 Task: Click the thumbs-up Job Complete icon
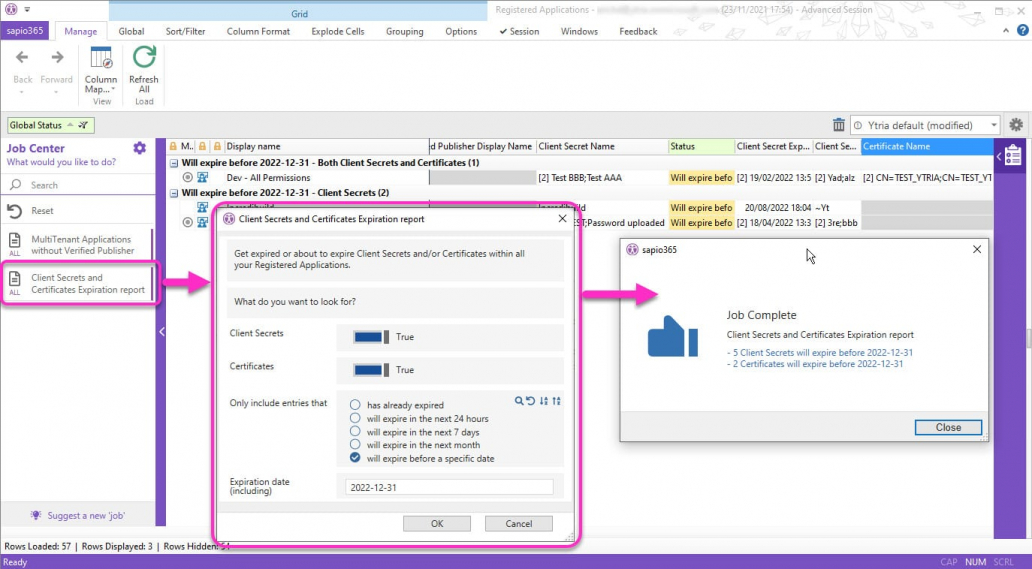point(673,336)
